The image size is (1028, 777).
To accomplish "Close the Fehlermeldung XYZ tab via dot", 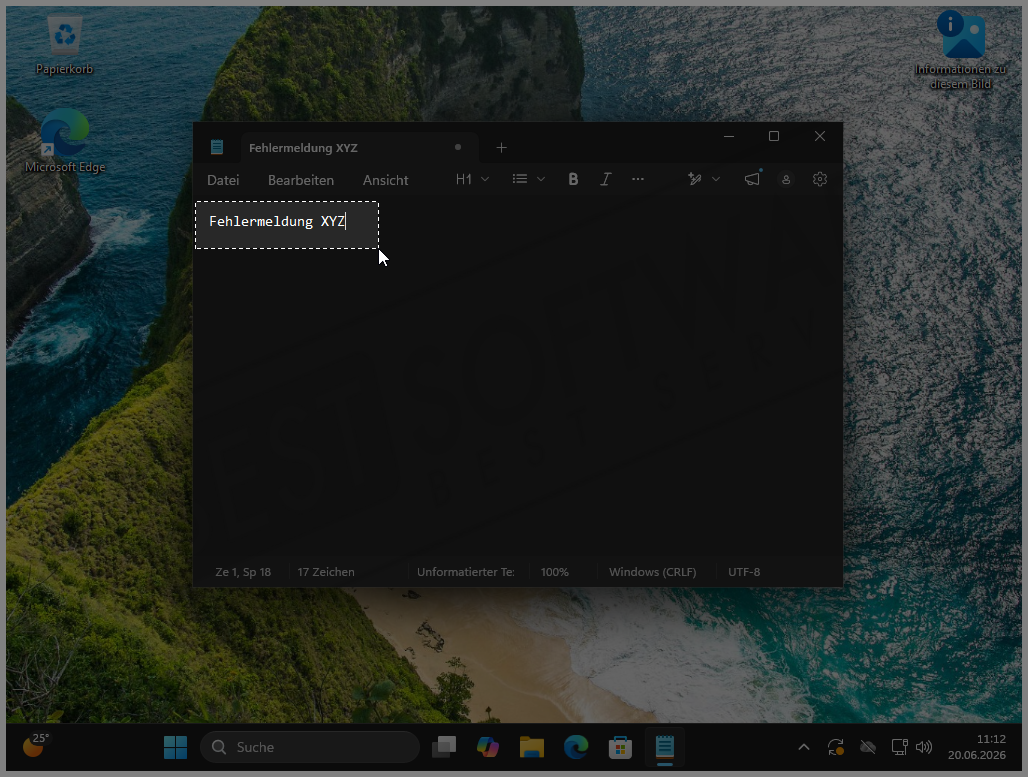I will point(458,148).
